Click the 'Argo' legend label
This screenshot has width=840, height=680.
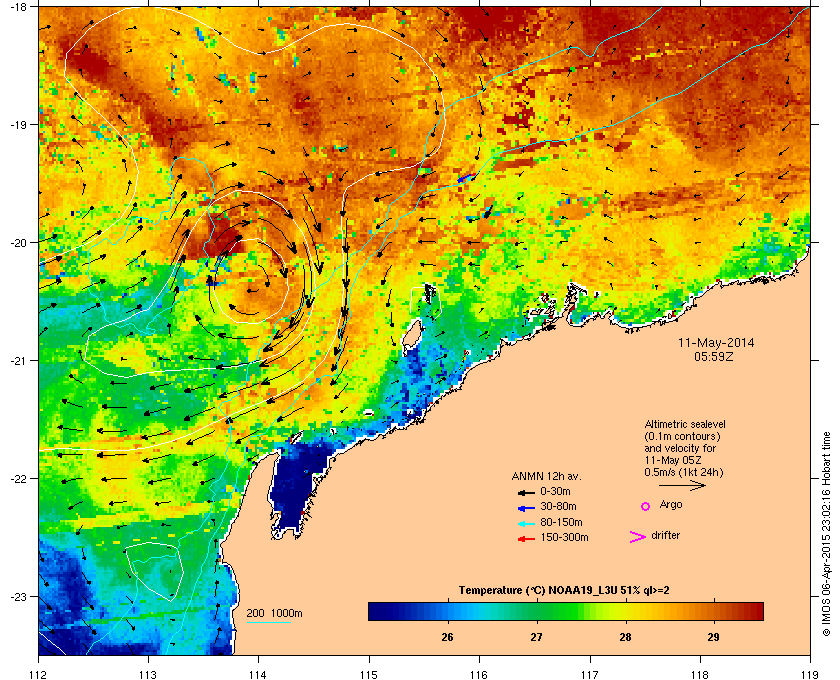671,505
